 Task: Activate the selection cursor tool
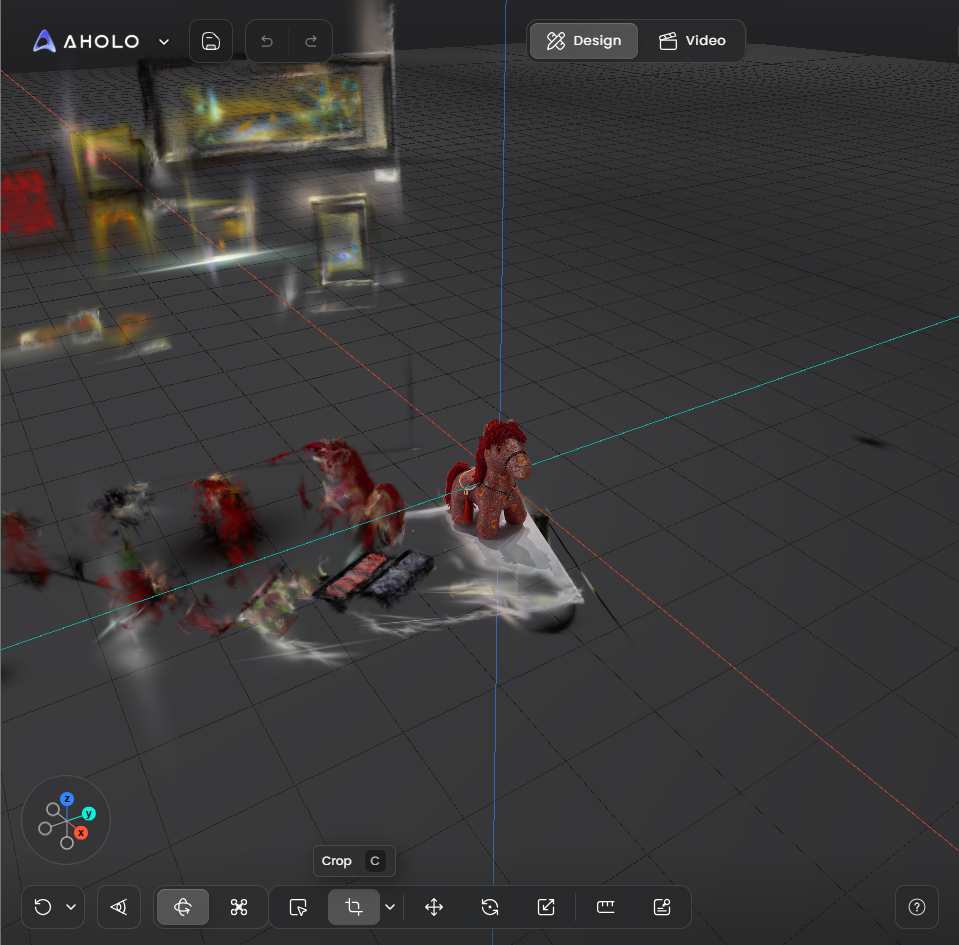298,906
